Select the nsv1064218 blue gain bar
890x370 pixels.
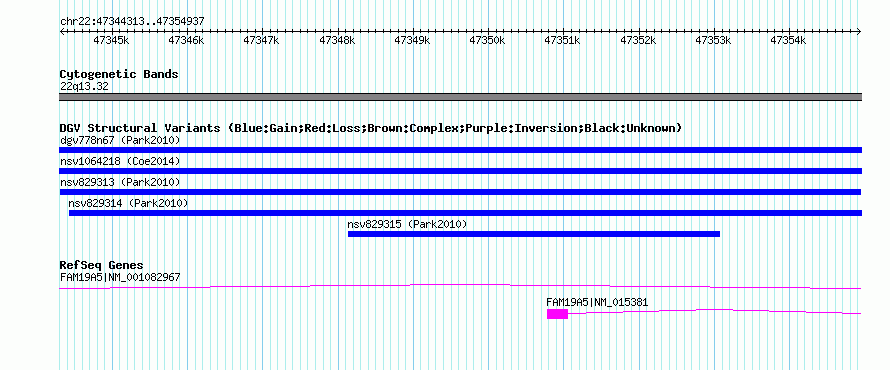tap(460, 171)
